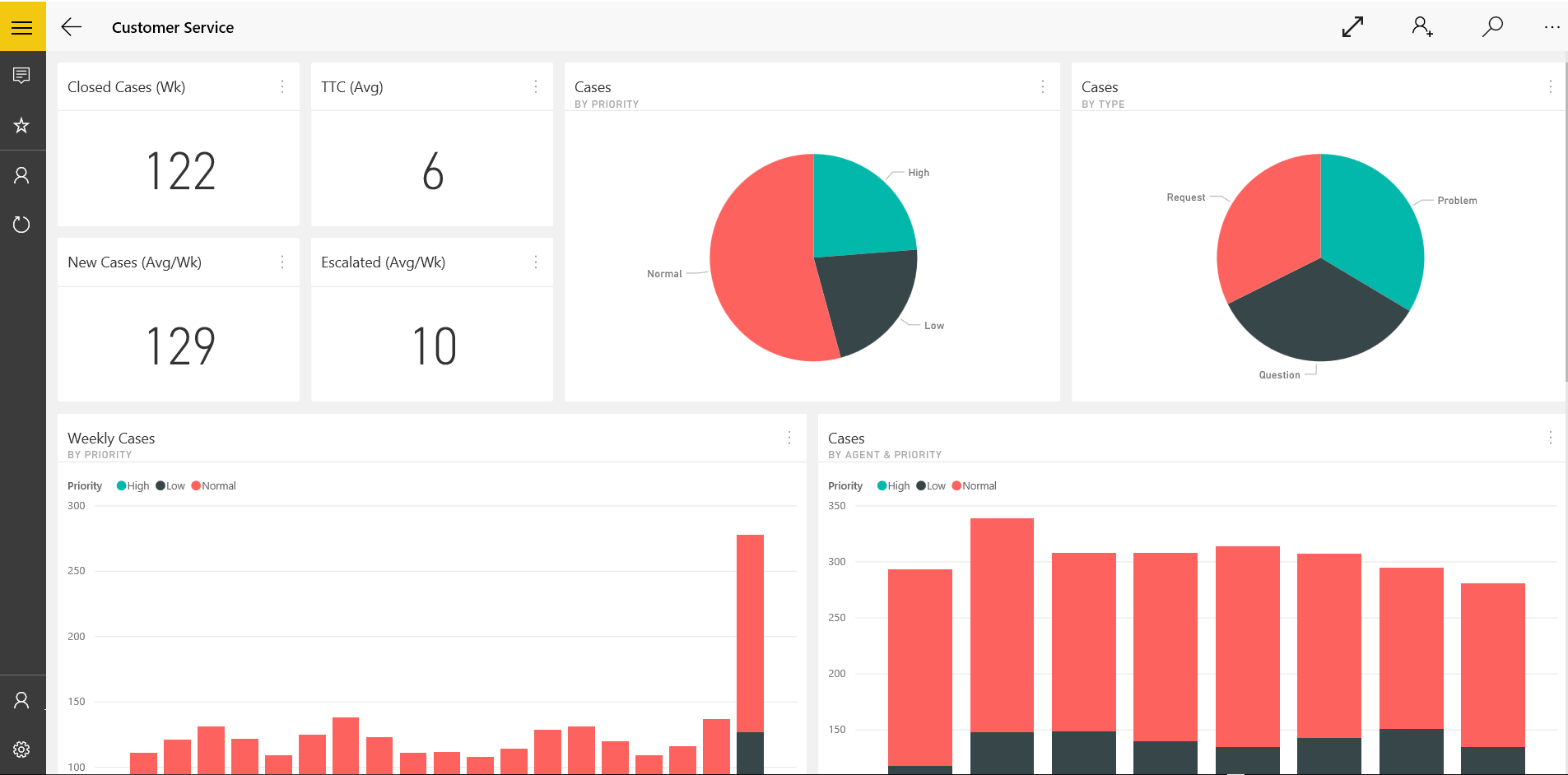Open search with the magnifier icon
Screen dimensions: 1568x775
(x=1492, y=27)
